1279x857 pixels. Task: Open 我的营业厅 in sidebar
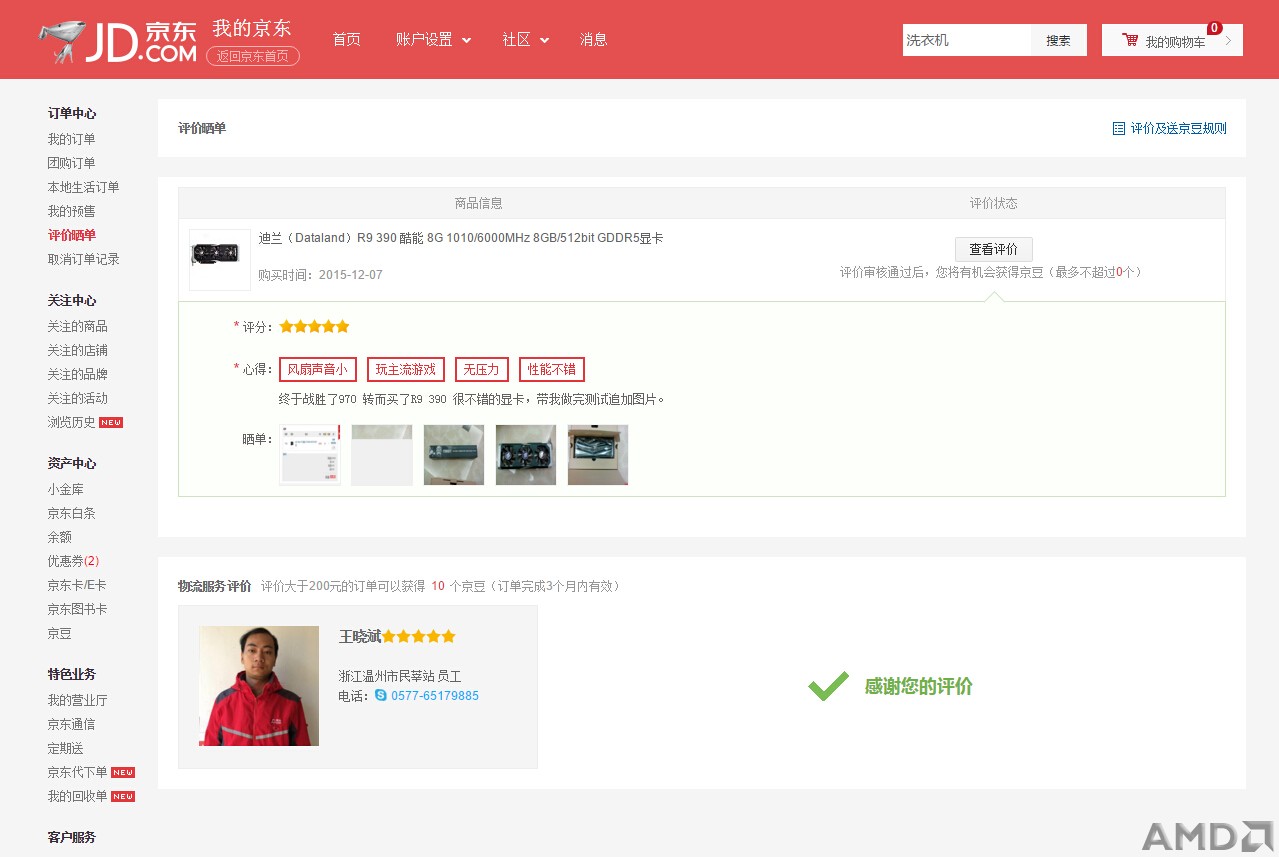(77, 700)
